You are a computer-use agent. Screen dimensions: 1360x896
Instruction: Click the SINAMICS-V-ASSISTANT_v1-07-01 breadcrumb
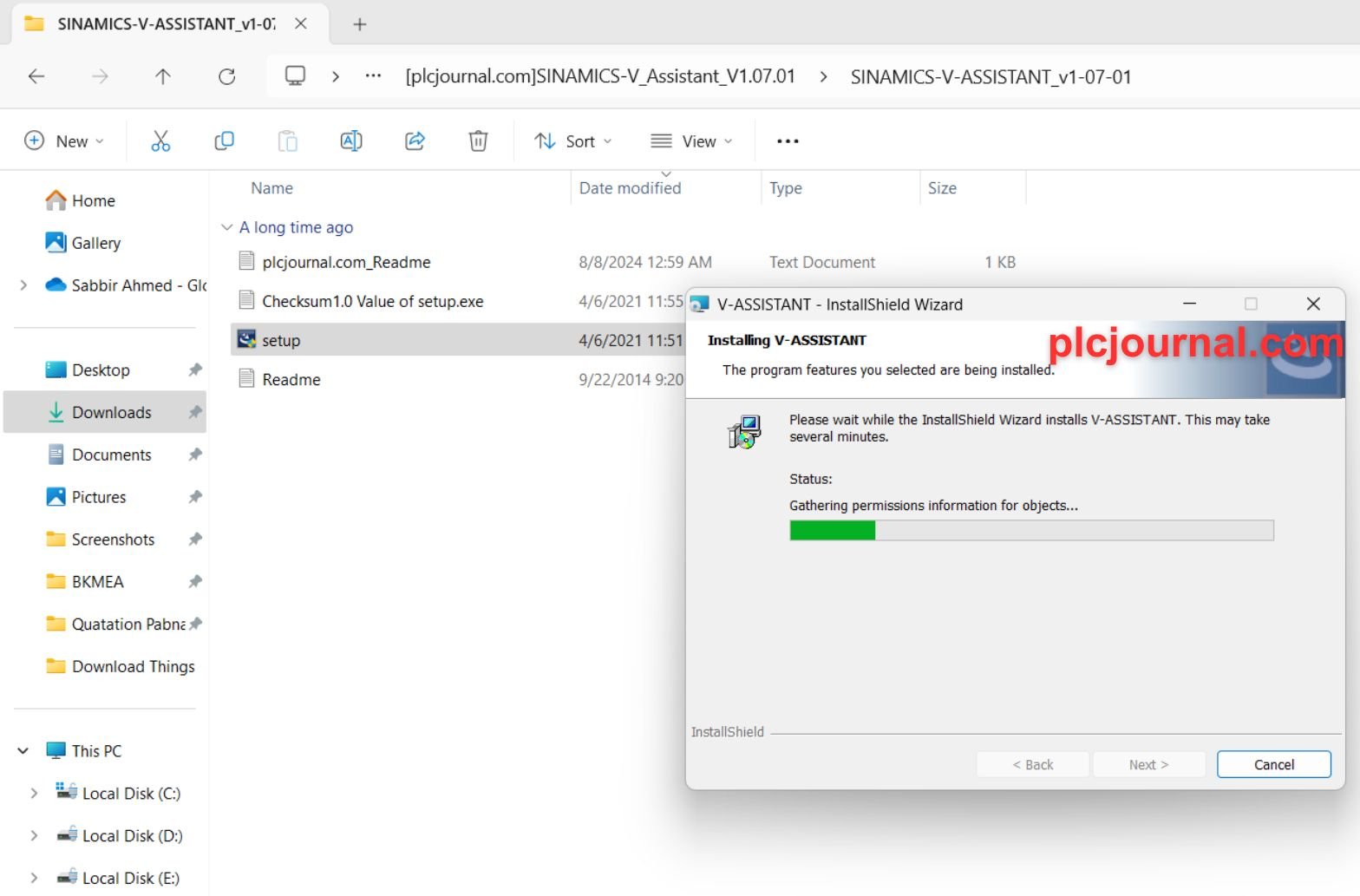click(x=991, y=76)
